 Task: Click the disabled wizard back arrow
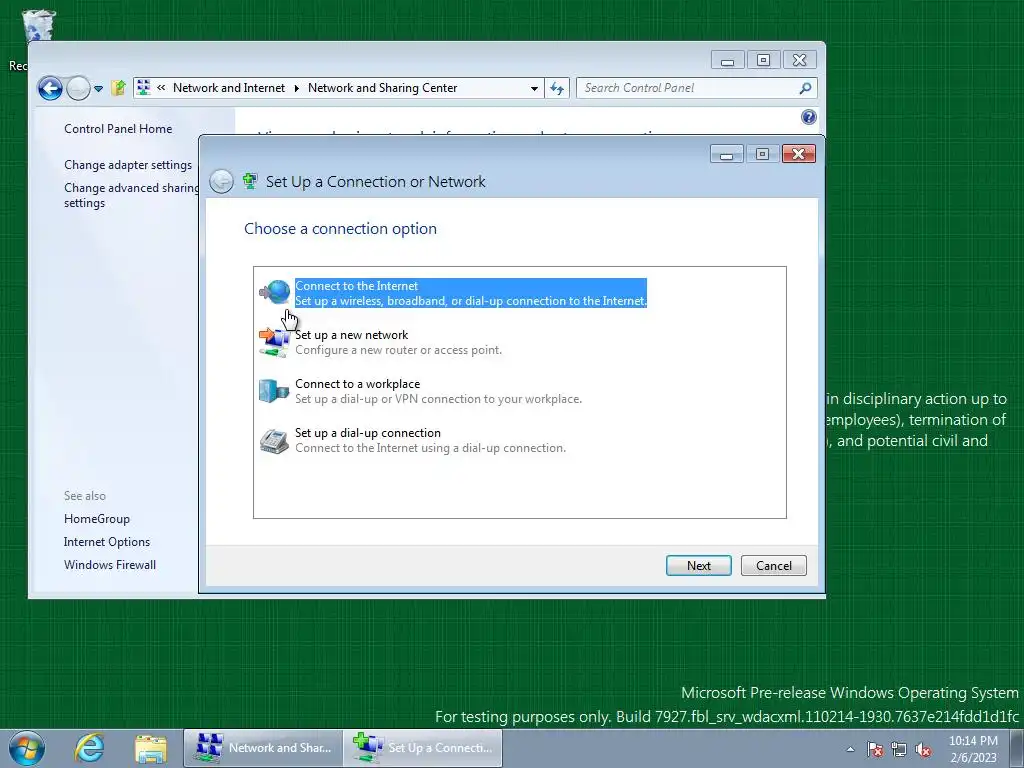[x=221, y=181]
